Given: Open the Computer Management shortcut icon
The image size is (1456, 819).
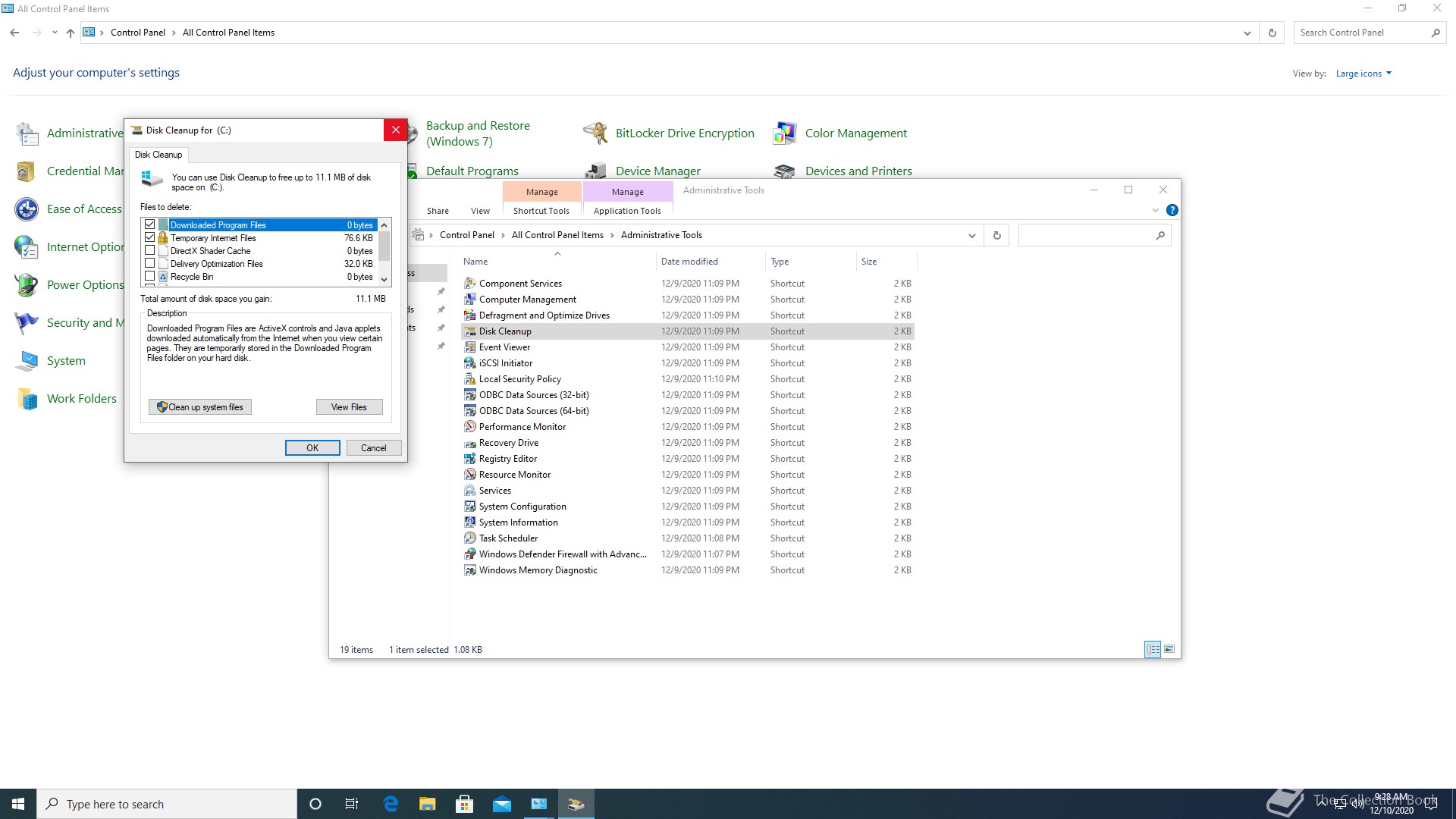Looking at the screenshot, I should coord(470,299).
